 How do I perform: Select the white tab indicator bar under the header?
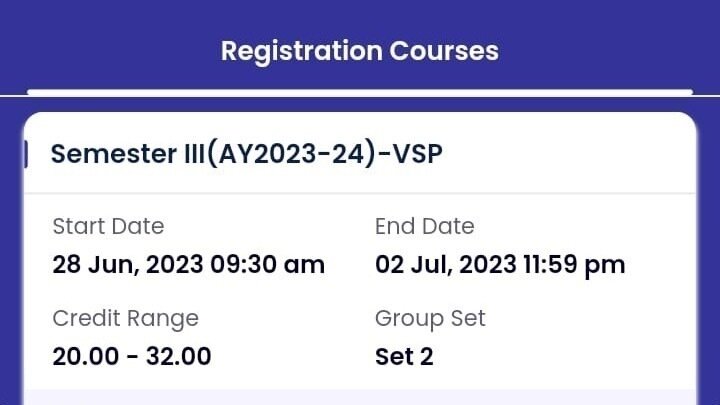tap(359, 92)
